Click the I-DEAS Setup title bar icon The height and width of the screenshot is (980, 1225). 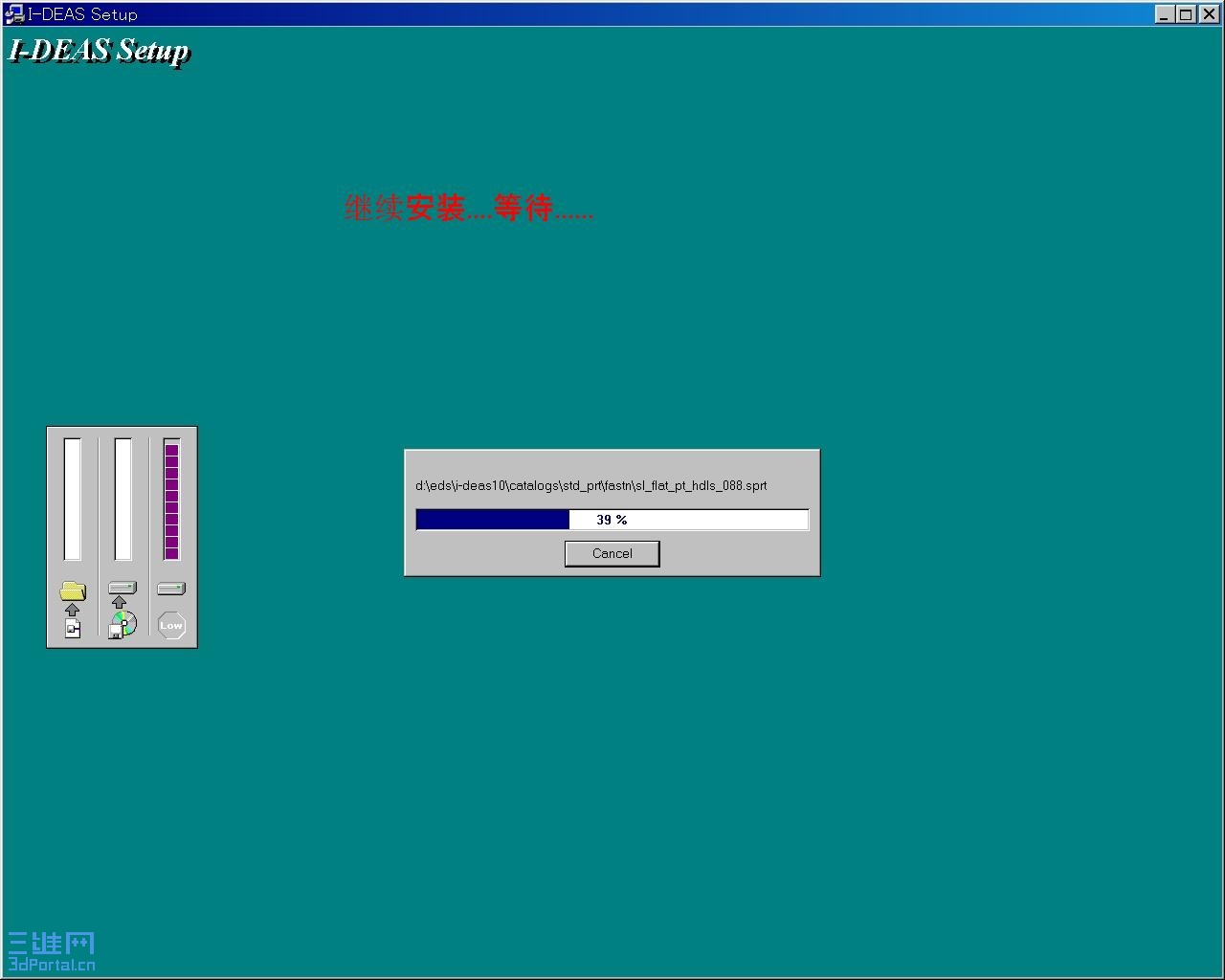[14, 14]
